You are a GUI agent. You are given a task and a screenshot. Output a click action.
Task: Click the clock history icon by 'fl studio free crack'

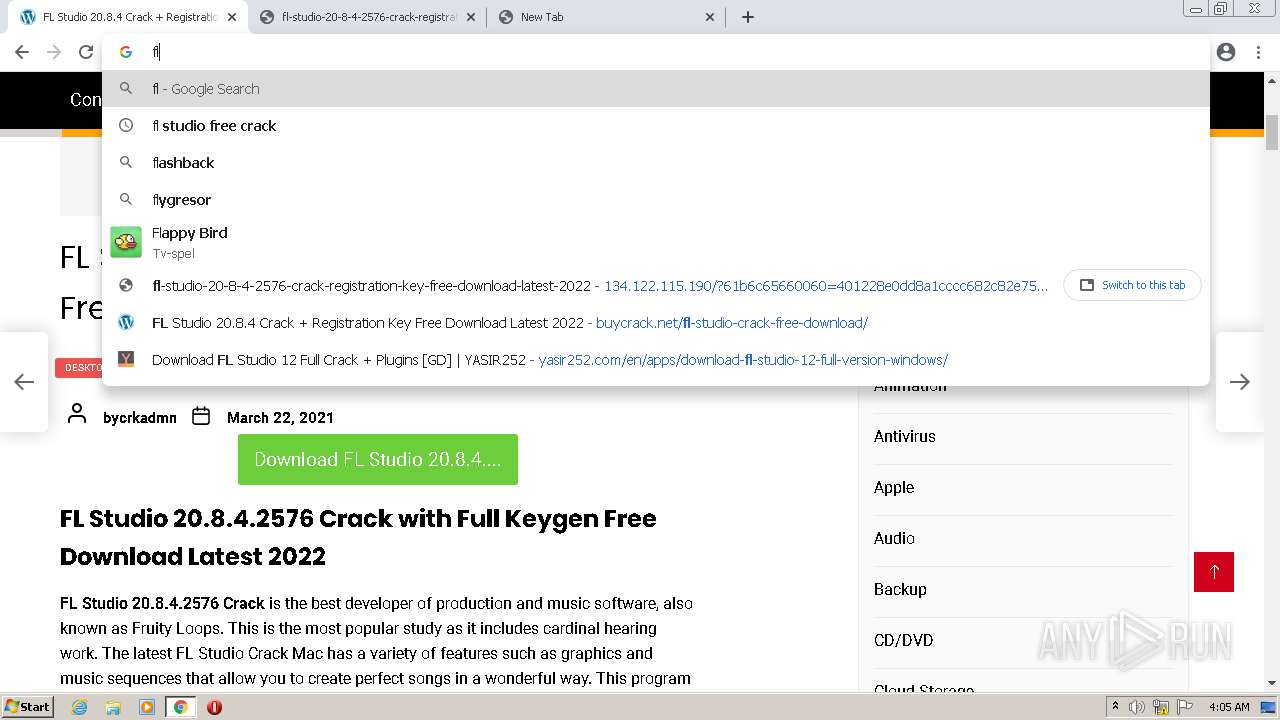[126, 125]
